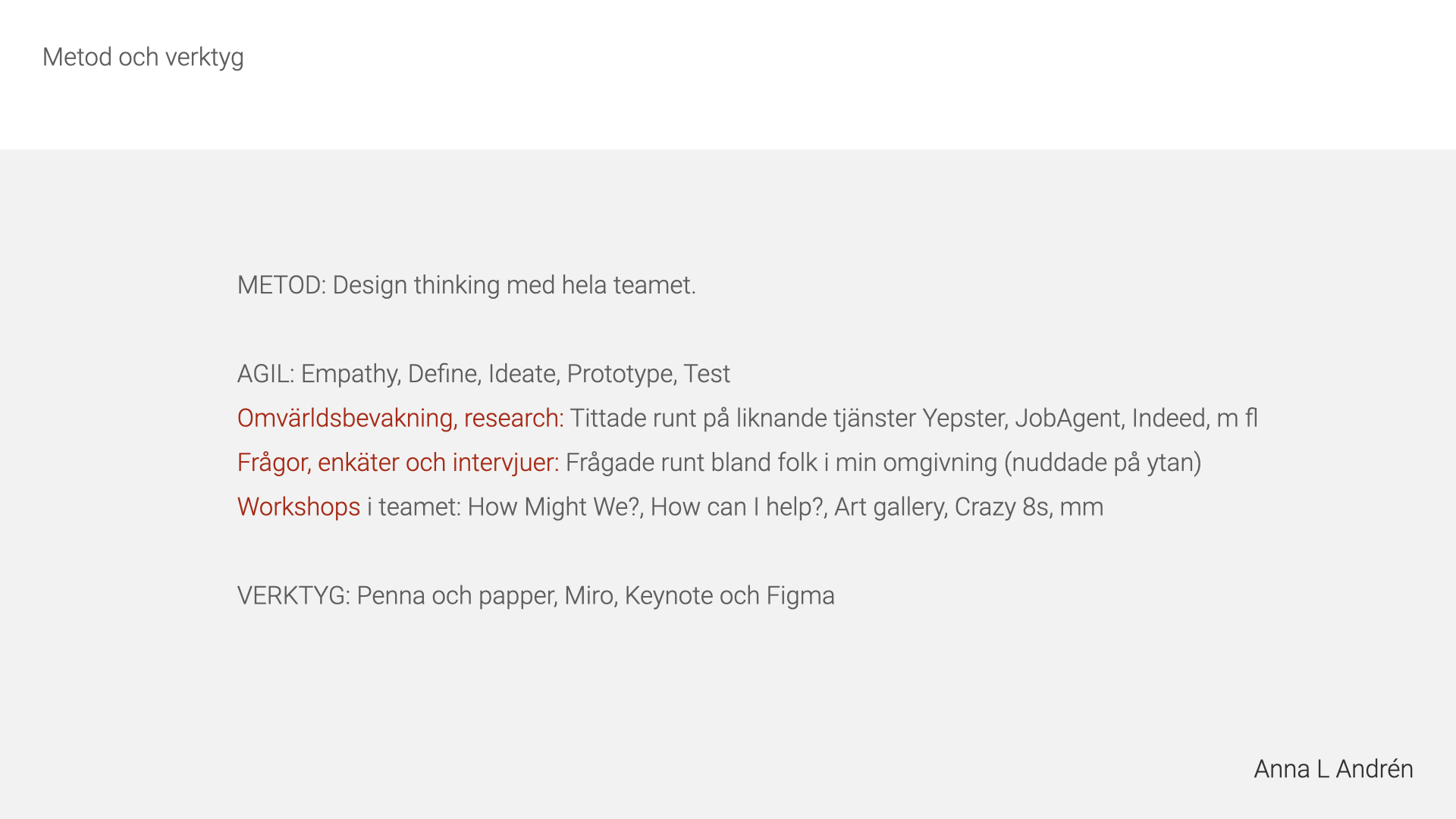Image resolution: width=1456 pixels, height=819 pixels.
Task: Click red text Omvärldsbevakning, research:
Action: 400,419
